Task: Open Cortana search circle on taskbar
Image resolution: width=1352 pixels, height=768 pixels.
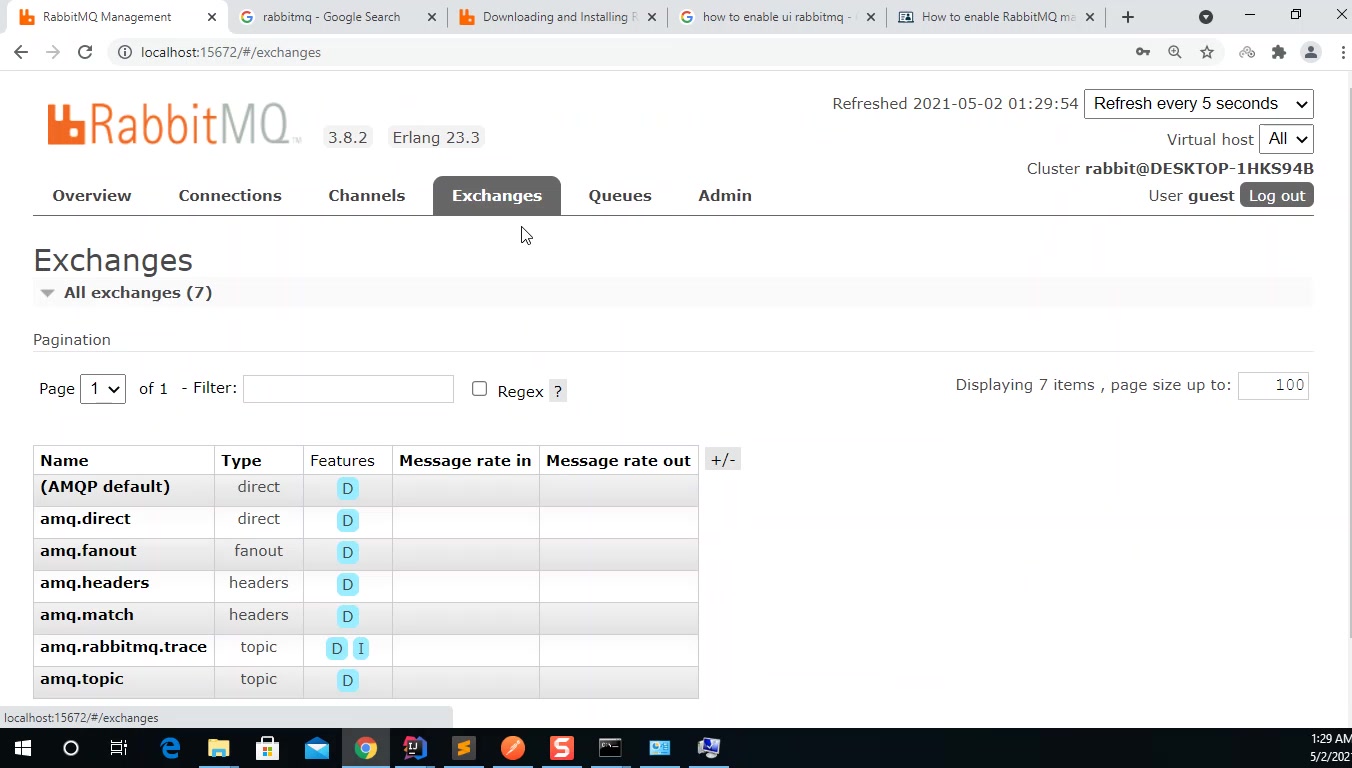Action: (x=70, y=748)
